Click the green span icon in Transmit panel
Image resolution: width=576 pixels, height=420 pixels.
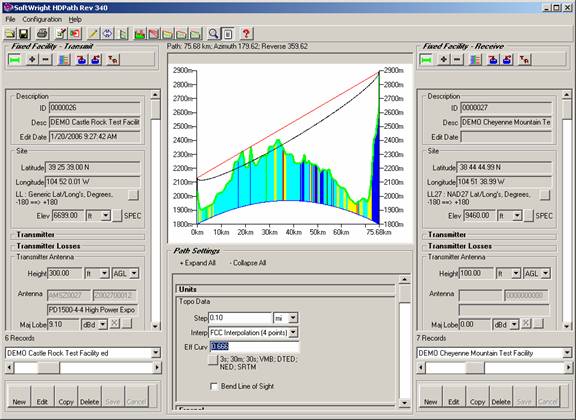tap(15, 60)
